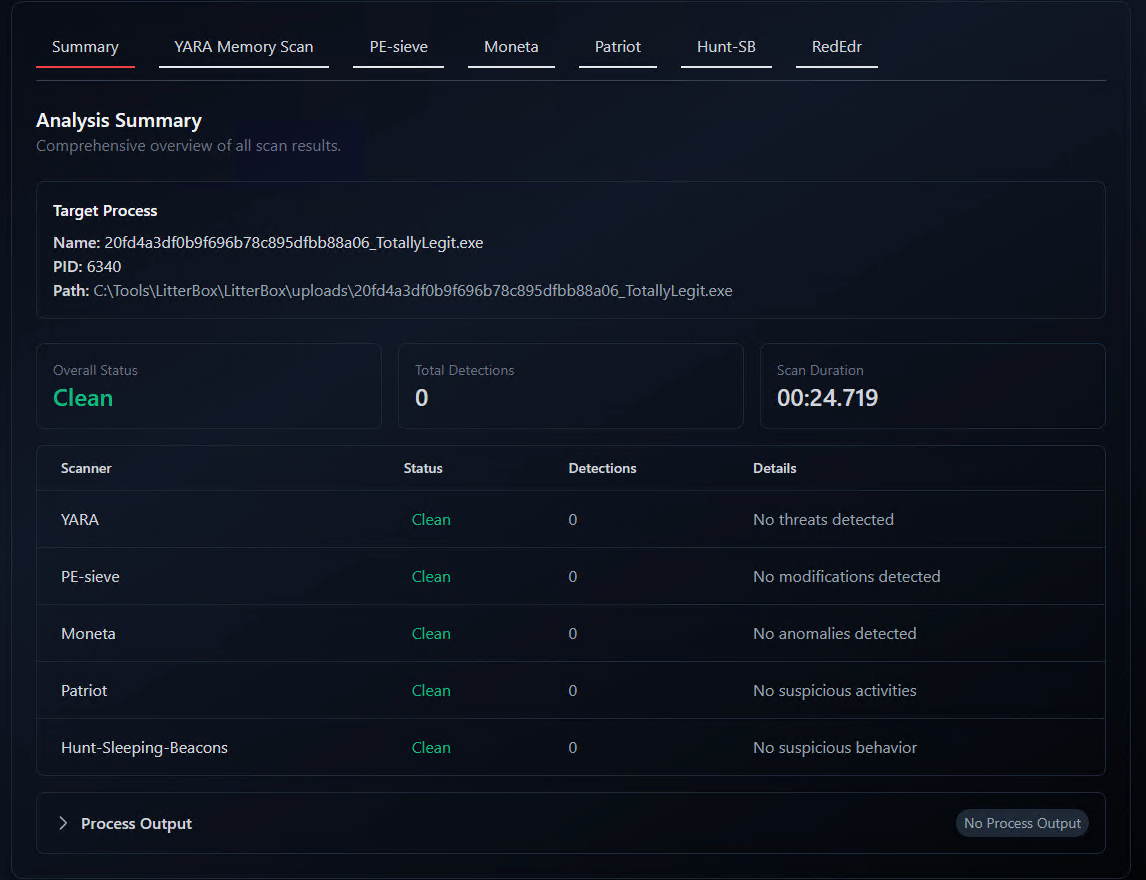
Task: Click the Scanner column header
Action: [x=86, y=468]
